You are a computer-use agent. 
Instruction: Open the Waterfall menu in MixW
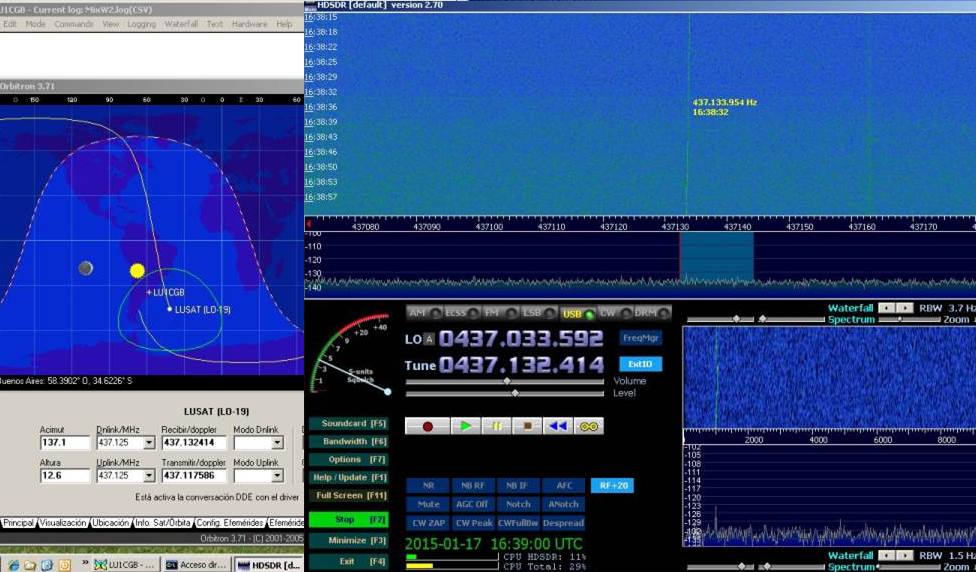tap(181, 24)
